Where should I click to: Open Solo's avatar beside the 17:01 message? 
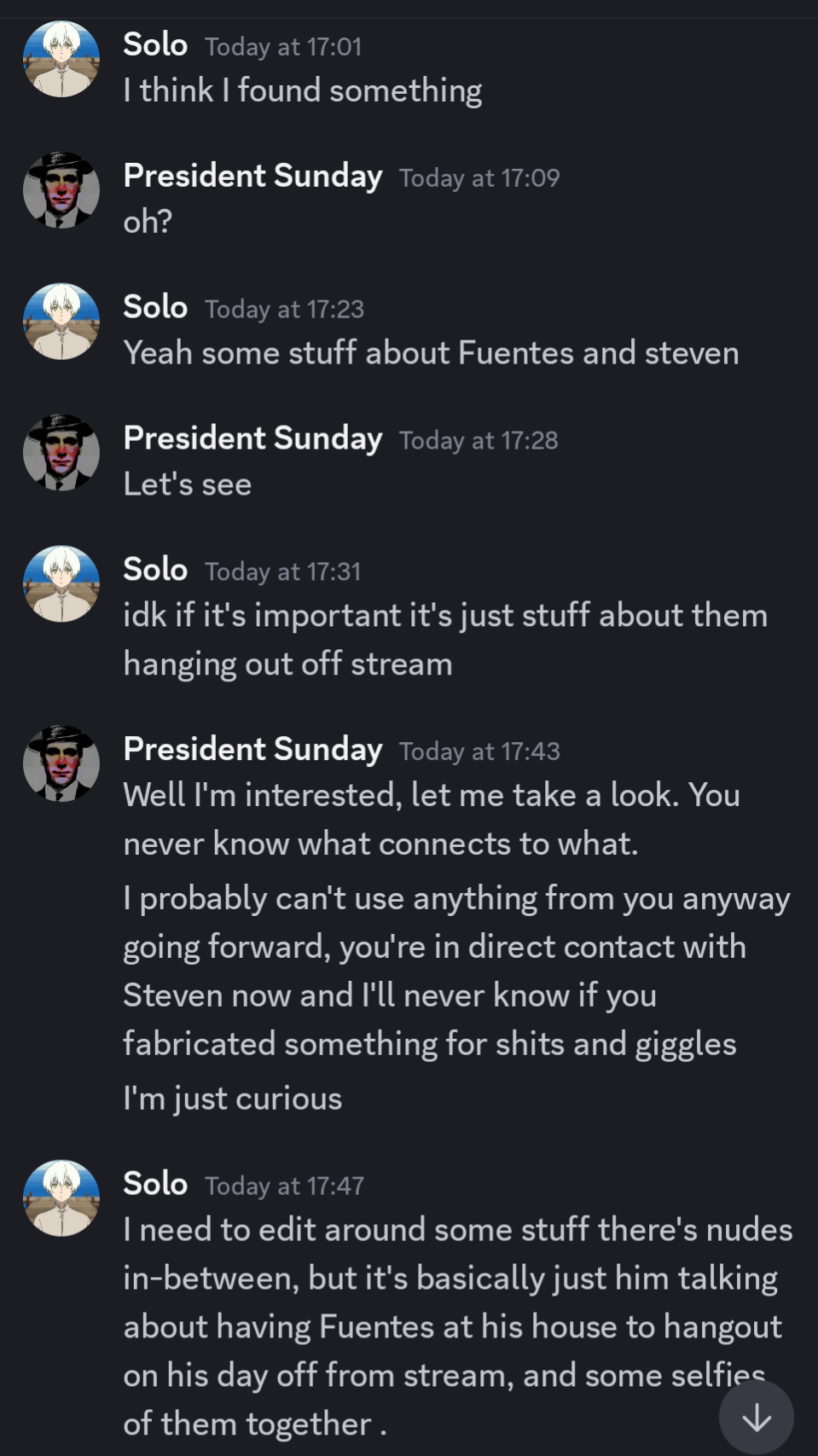click(61, 59)
